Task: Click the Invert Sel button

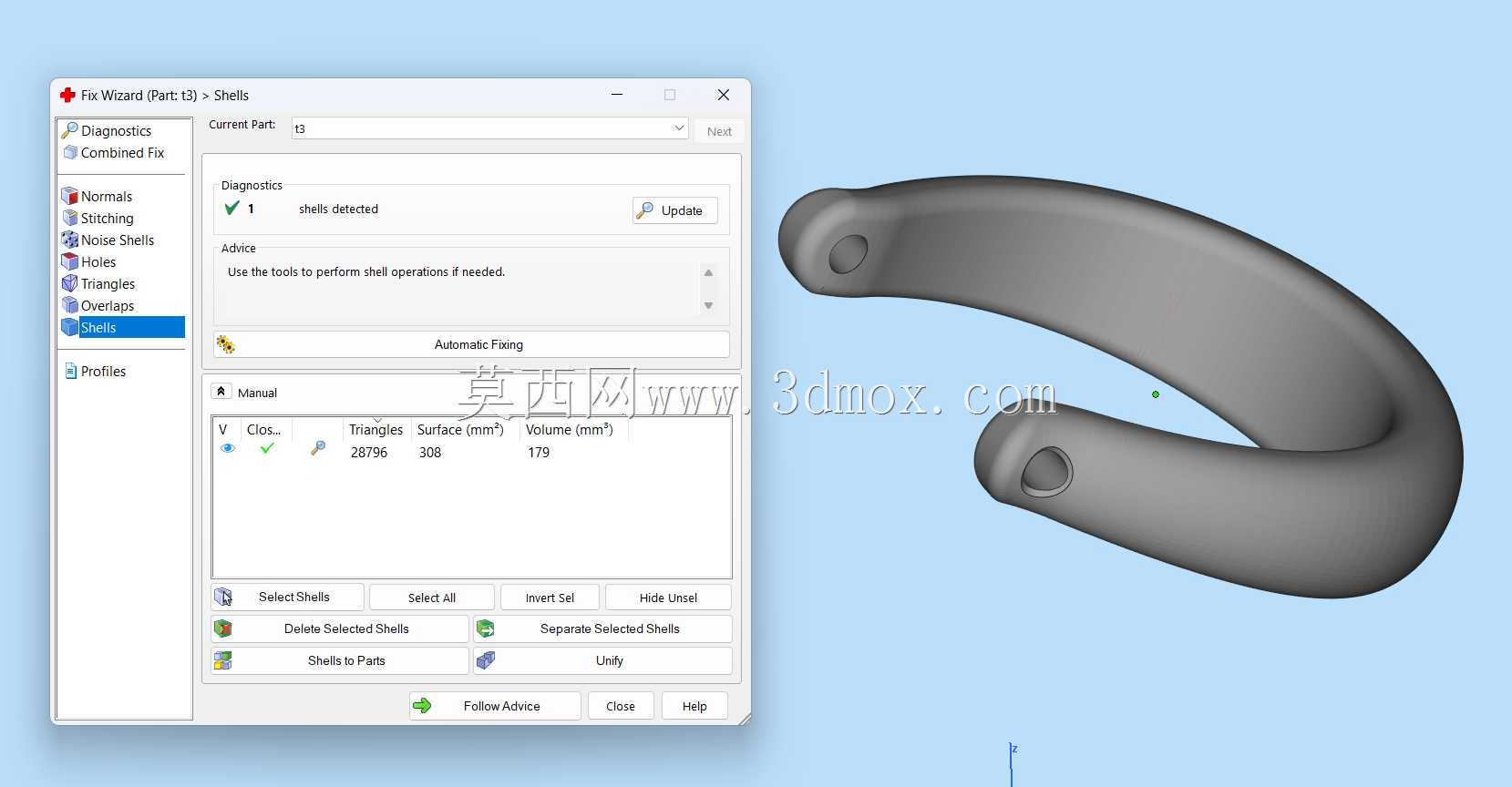Action: tap(550, 598)
